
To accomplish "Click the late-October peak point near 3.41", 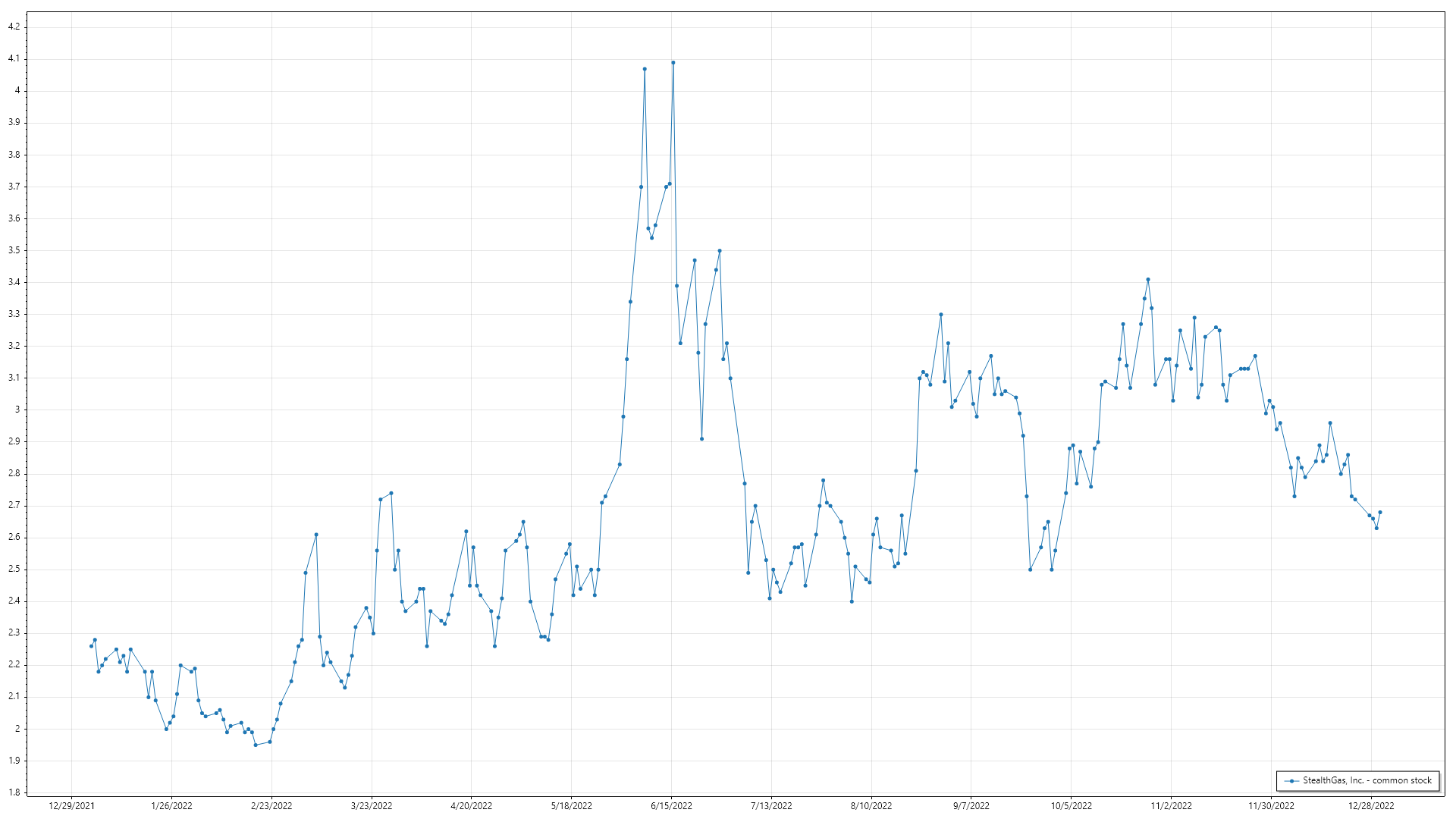I will (x=1148, y=280).
